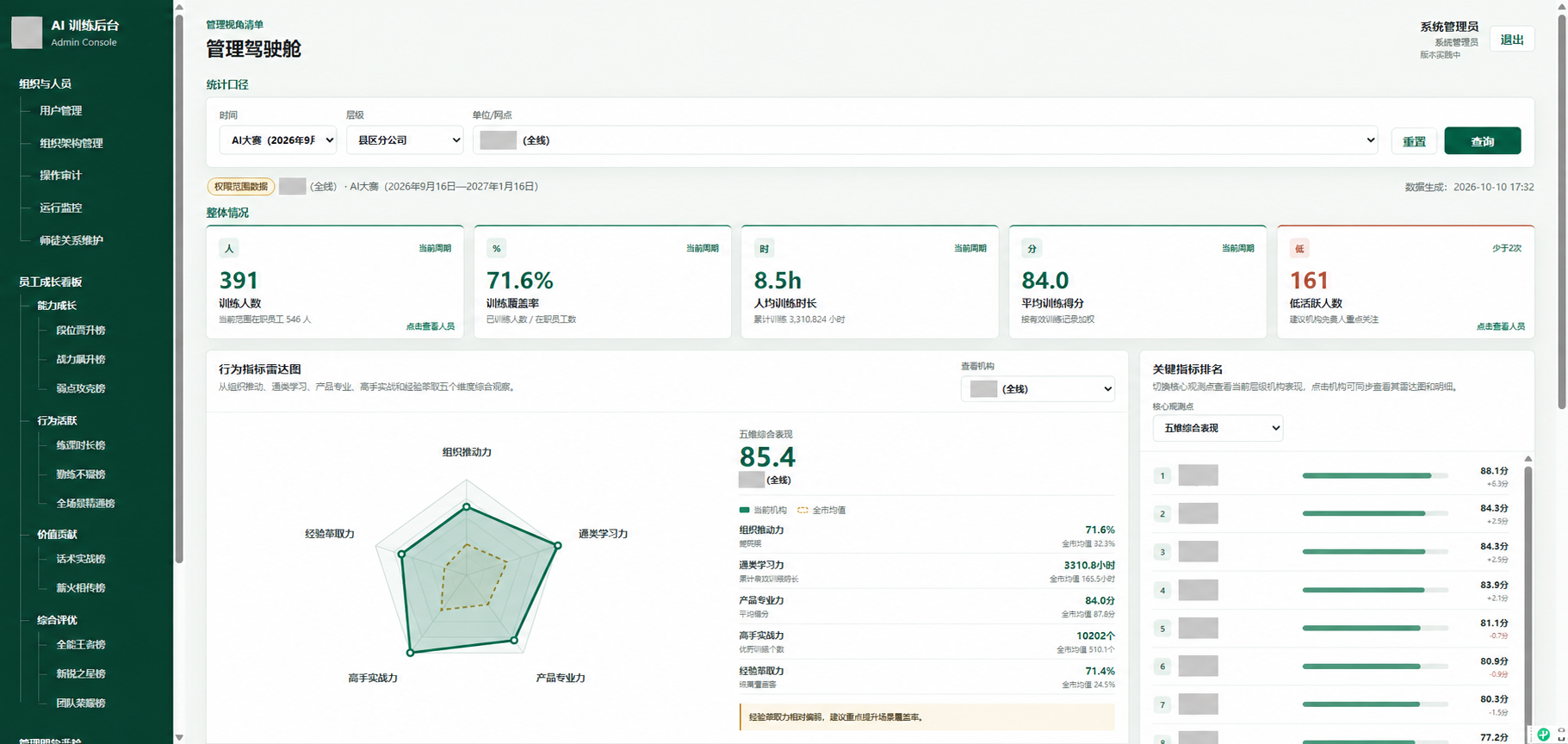This screenshot has height=744, width=1568.
Task: Collapse the 能力成长 sidebar group
Action: coord(57,306)
